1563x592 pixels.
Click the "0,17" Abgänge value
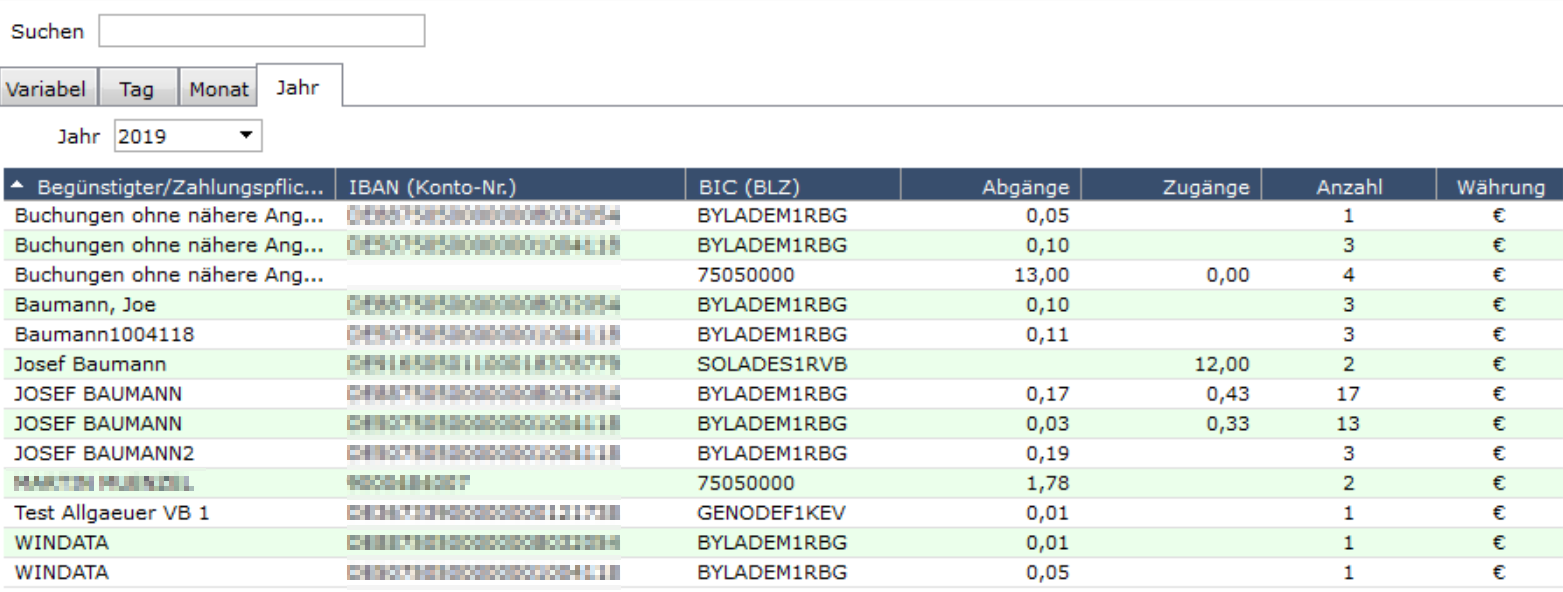click(x=1049, y=394)
